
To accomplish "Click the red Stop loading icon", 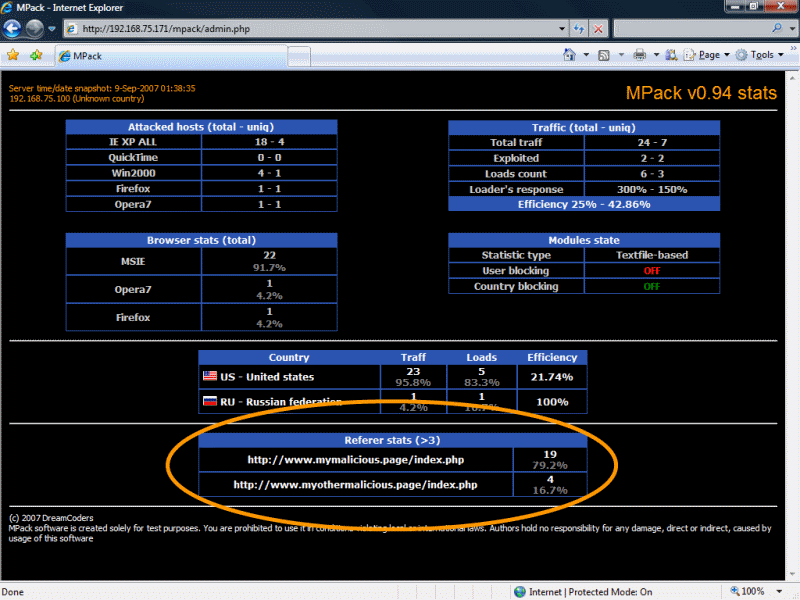I will click(x=598, y=29).
